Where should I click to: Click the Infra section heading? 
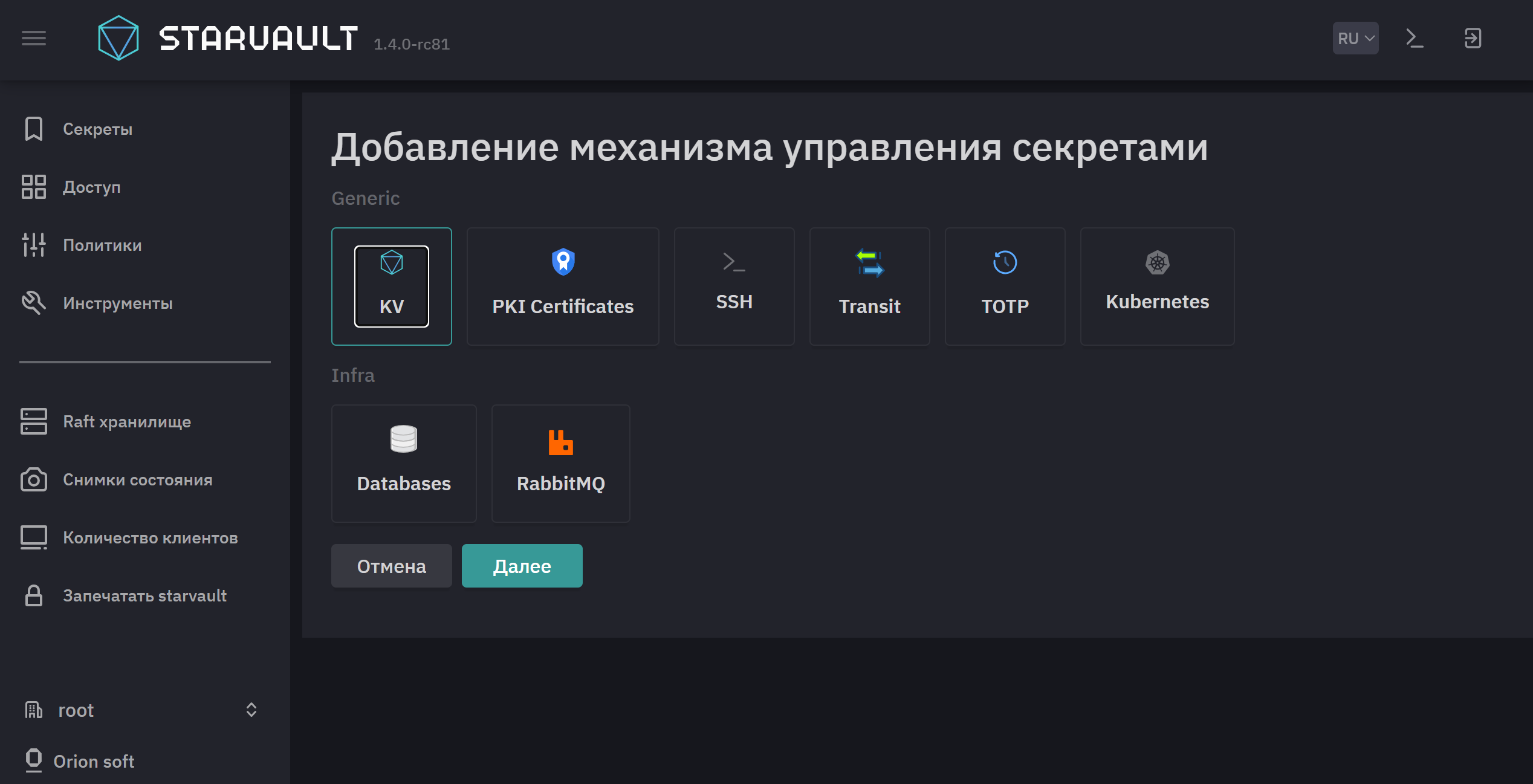353,375
